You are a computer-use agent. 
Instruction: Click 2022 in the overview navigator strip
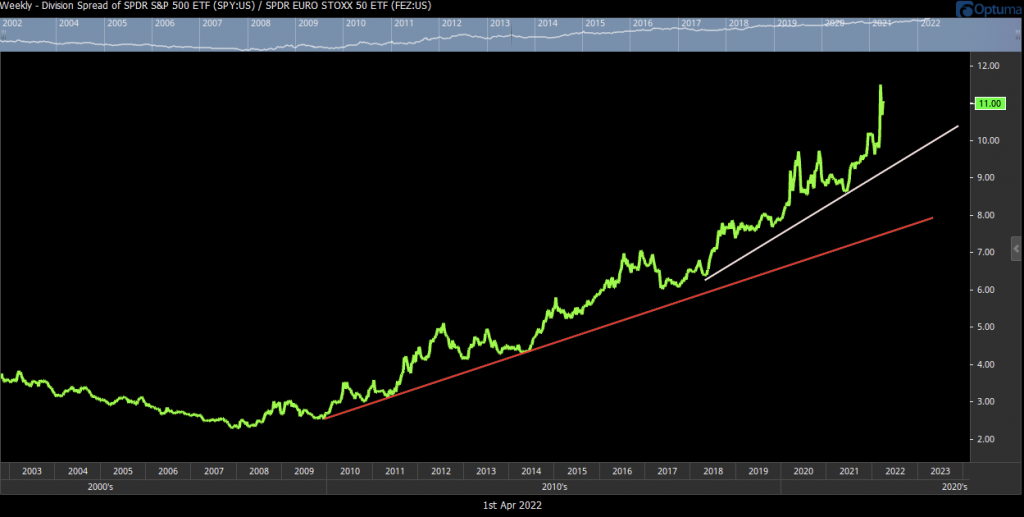(930, 23)
